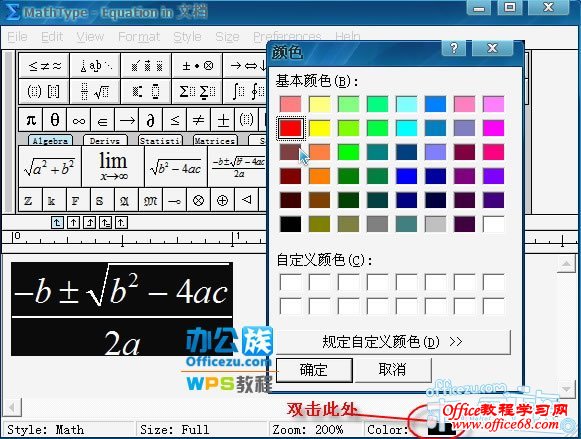Click the equation in the editing area
The height and width of the screenshot is (439, 581).
click(122, 309)
